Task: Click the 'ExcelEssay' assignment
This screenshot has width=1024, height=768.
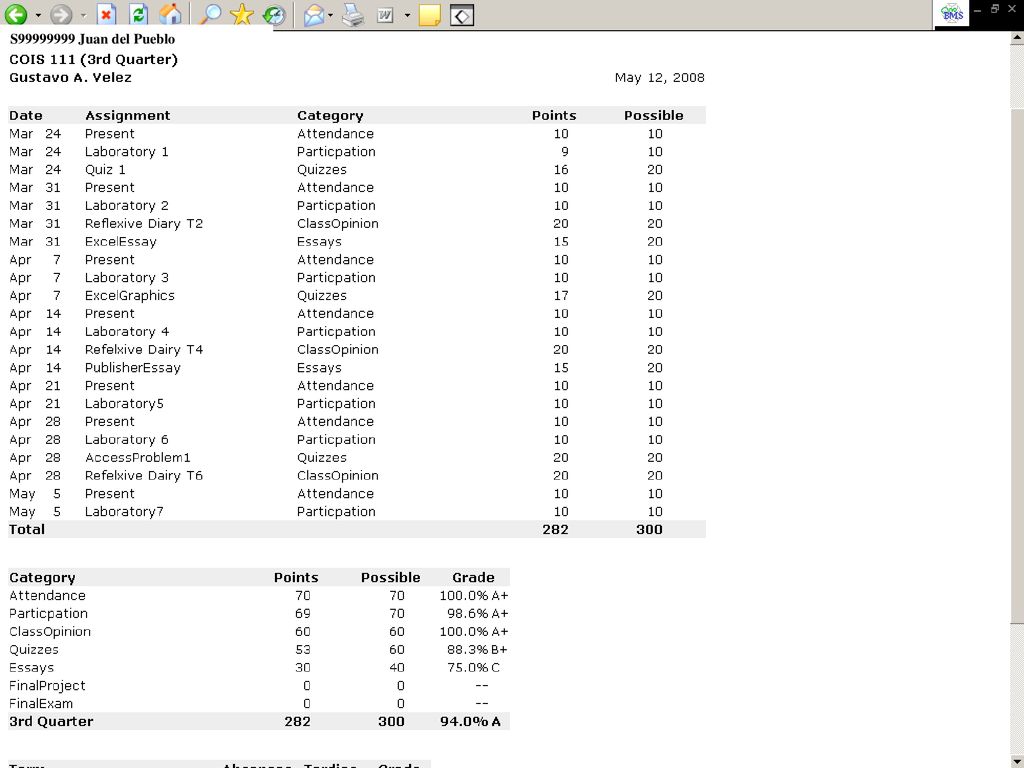Action: tap(121, 242)
